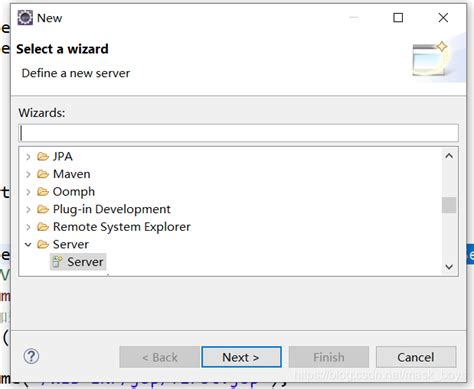This screenshot has height=389, width=474.
Task: Click the Oomph folder icon
Action: click(43, 191)
